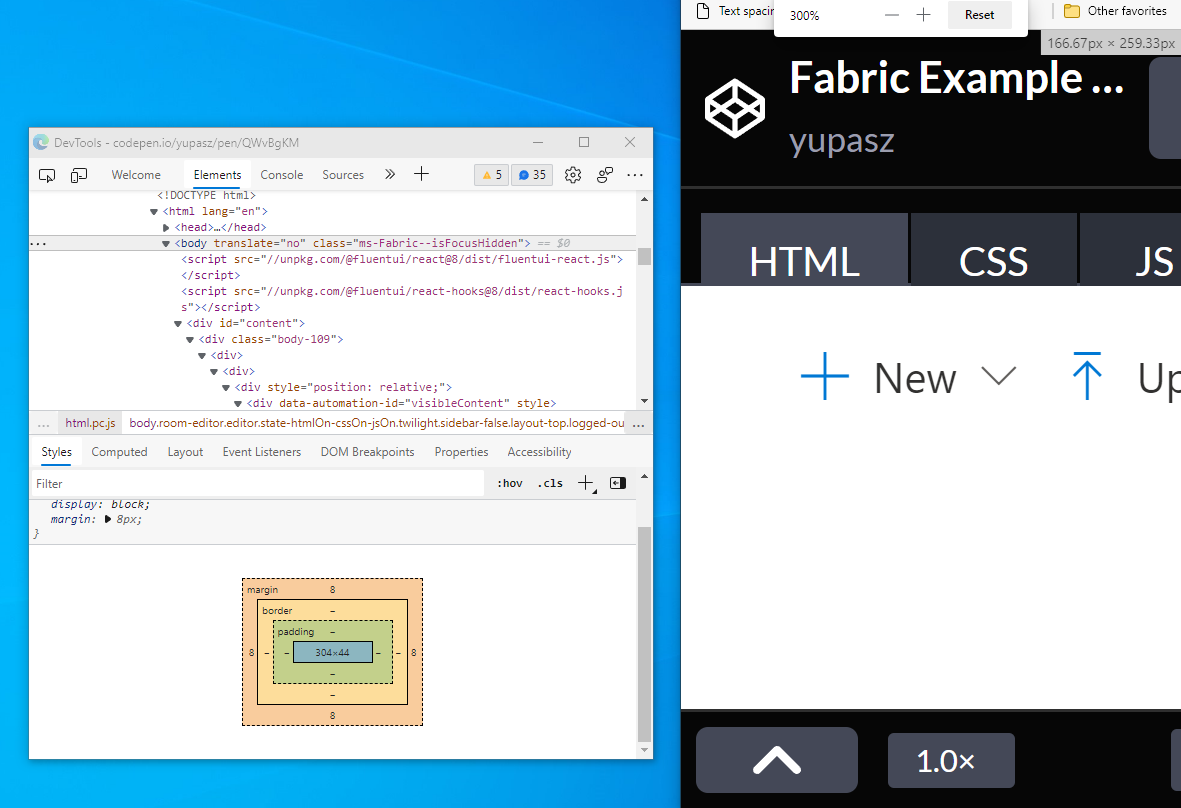Collapse the visibleContent div node

238,404
